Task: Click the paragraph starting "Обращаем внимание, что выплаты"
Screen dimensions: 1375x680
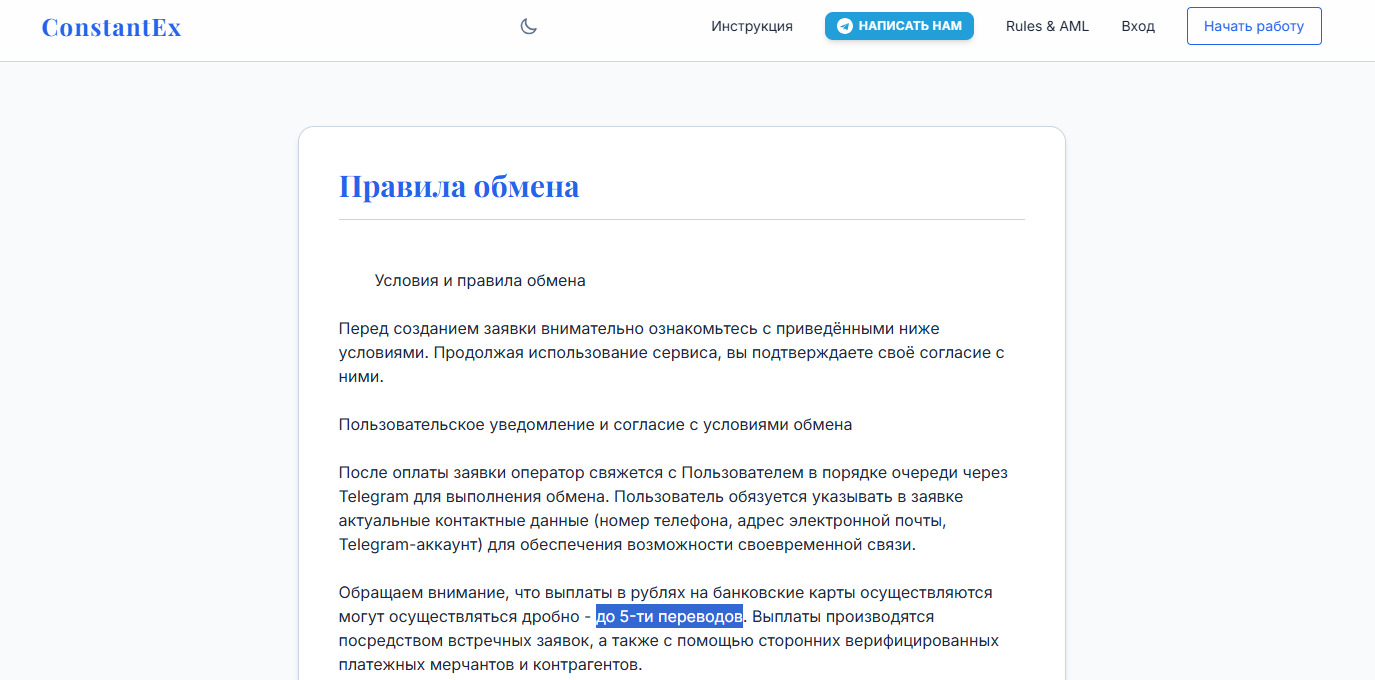Action: (x=668, y=629)
